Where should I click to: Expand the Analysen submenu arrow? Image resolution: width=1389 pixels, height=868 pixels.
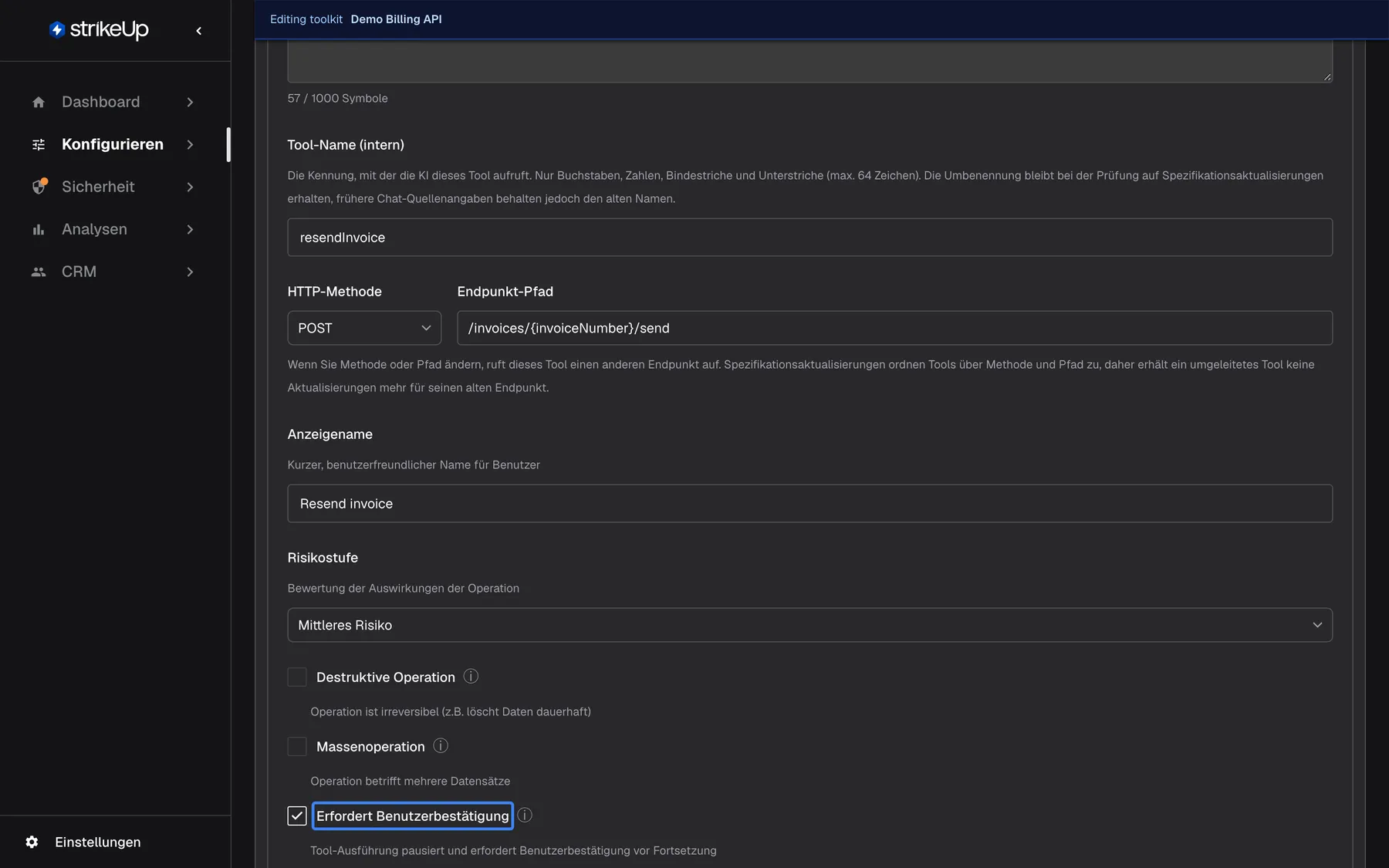coord(190,229)
